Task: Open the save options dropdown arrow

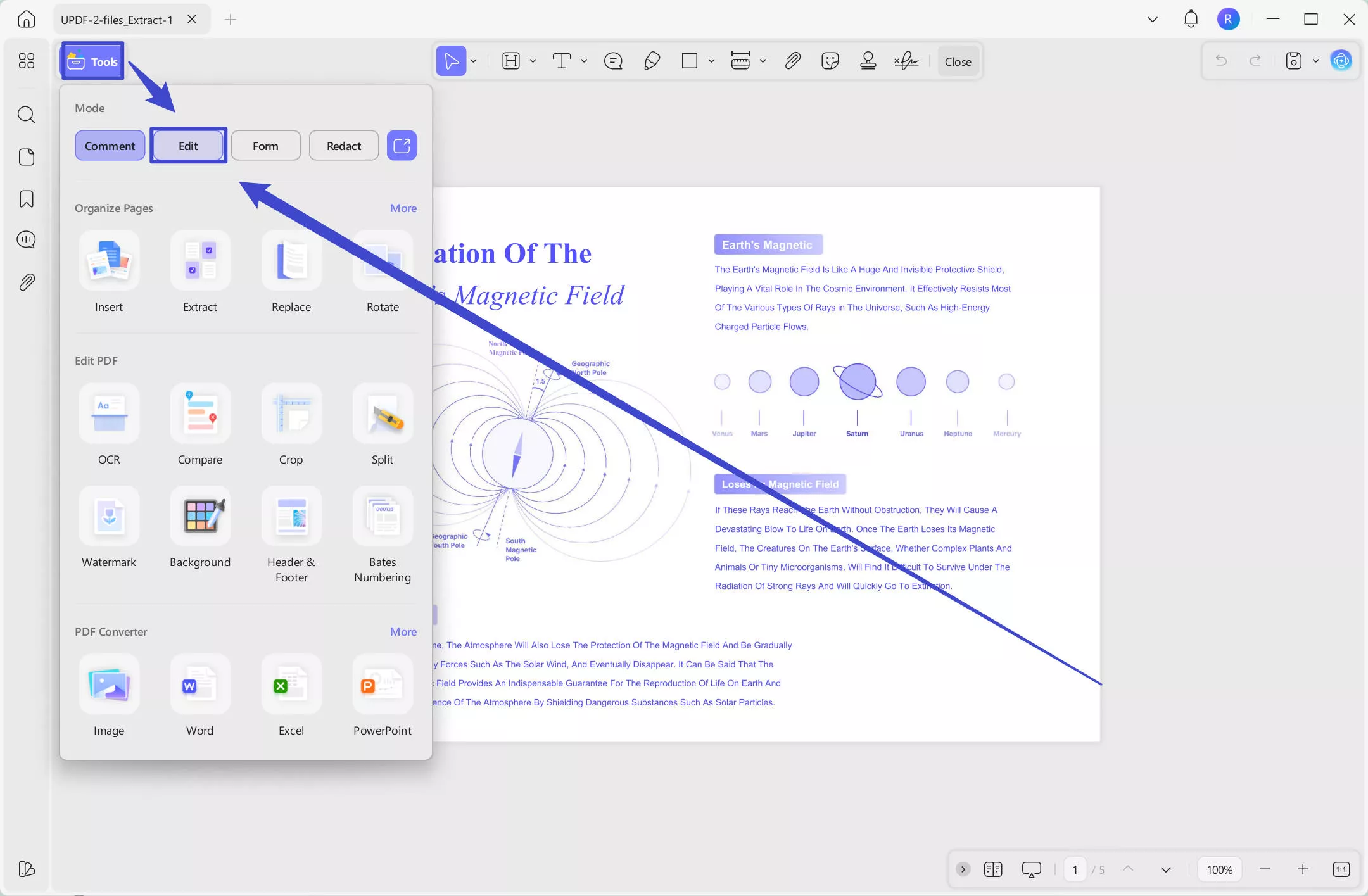Action: coord(1315,61)
